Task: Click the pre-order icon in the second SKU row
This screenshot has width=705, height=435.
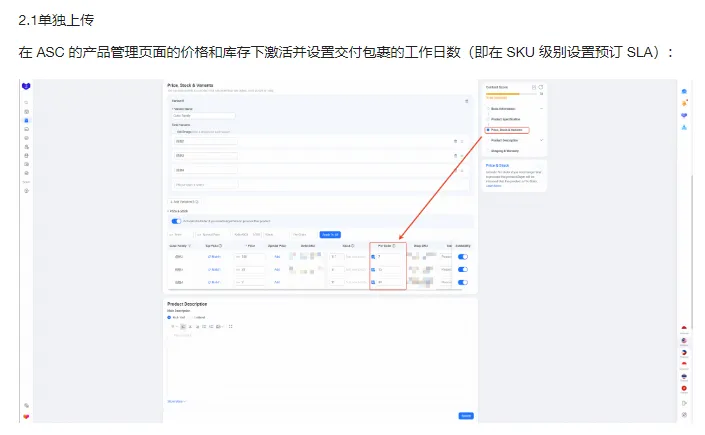Action: click(x=373, y=269)
